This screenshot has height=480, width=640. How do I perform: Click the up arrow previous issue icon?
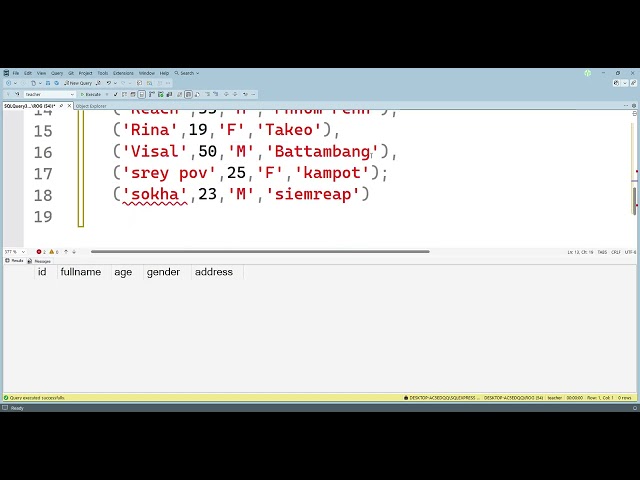[66, 252]
